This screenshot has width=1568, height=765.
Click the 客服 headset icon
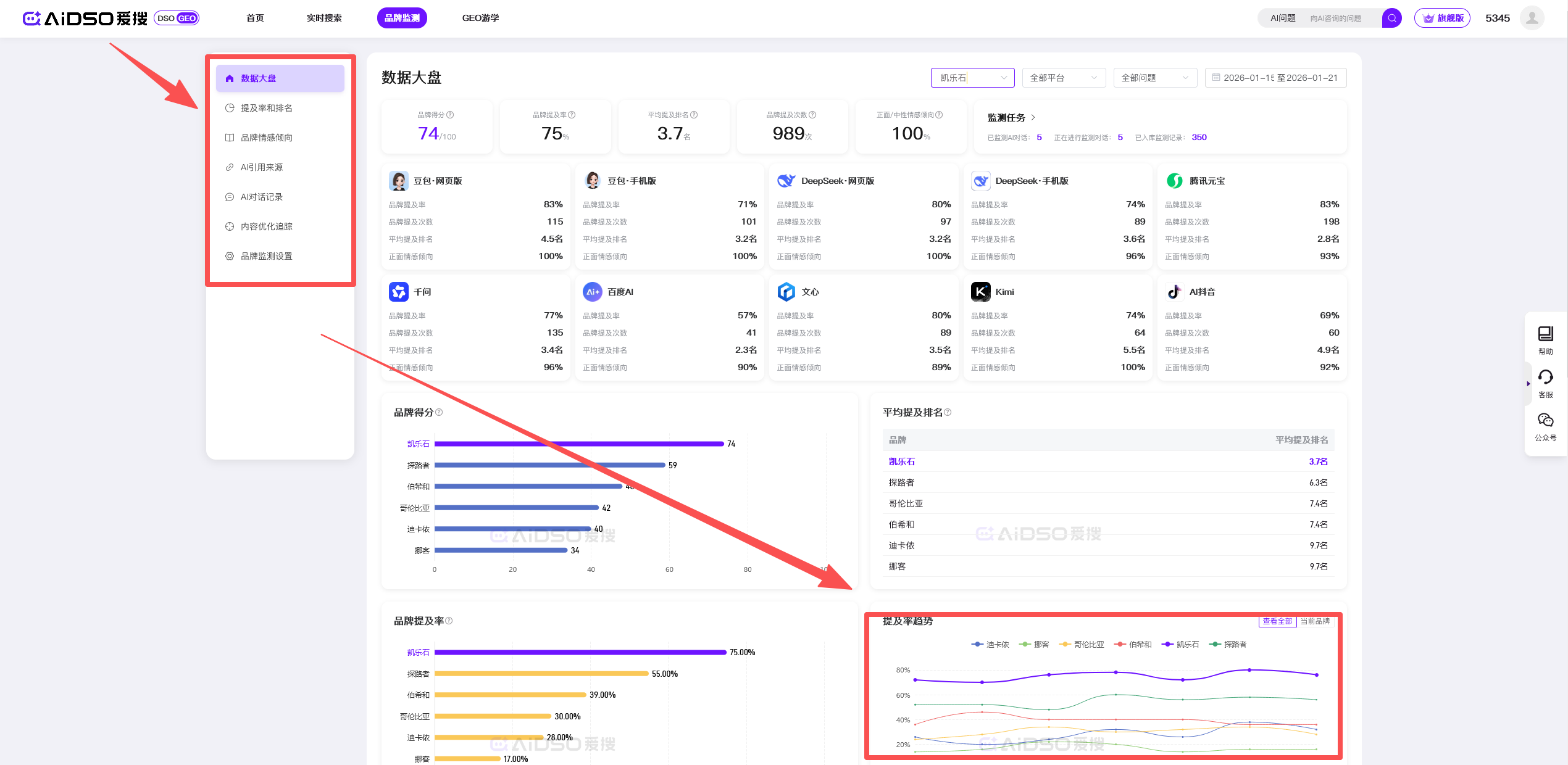pyautogui.click(x=1545, y=377)
